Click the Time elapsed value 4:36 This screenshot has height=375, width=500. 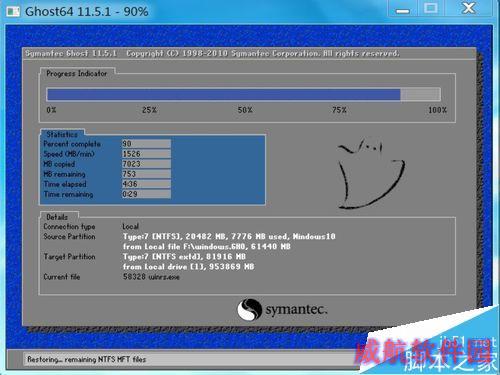tap(146, 184)
